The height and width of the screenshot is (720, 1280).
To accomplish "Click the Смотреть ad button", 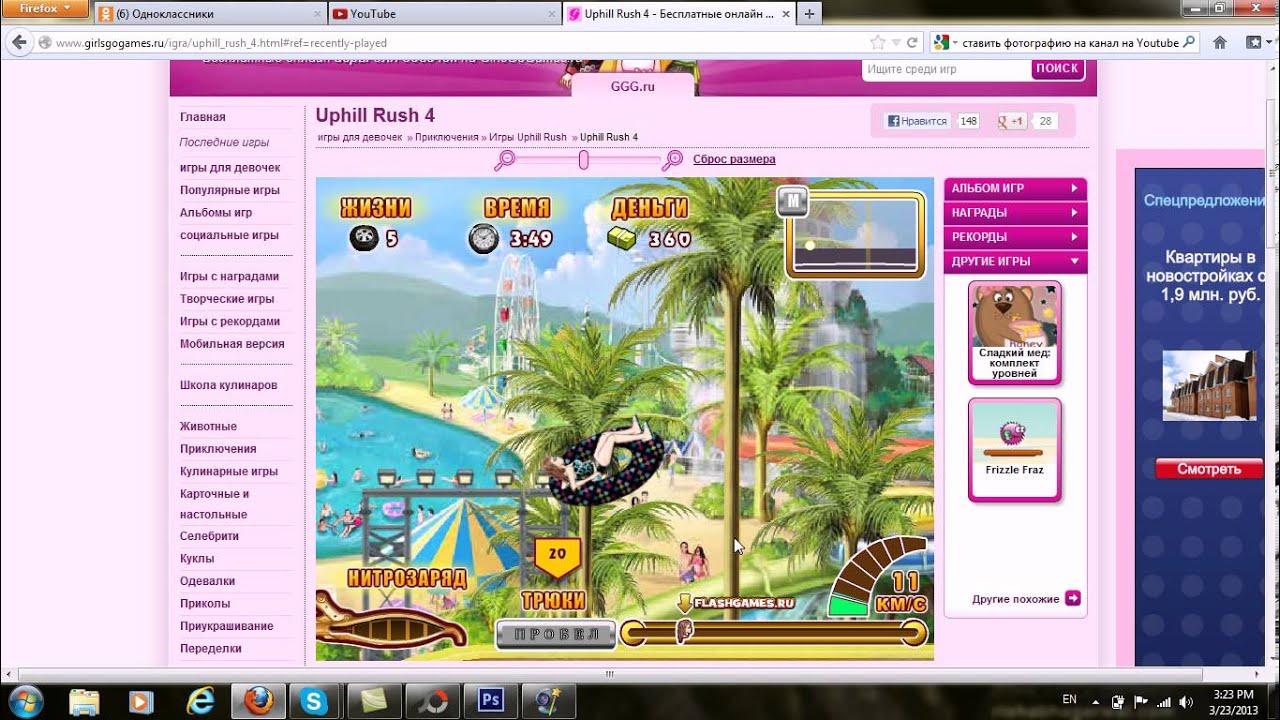I will [x=1209, y=469].
